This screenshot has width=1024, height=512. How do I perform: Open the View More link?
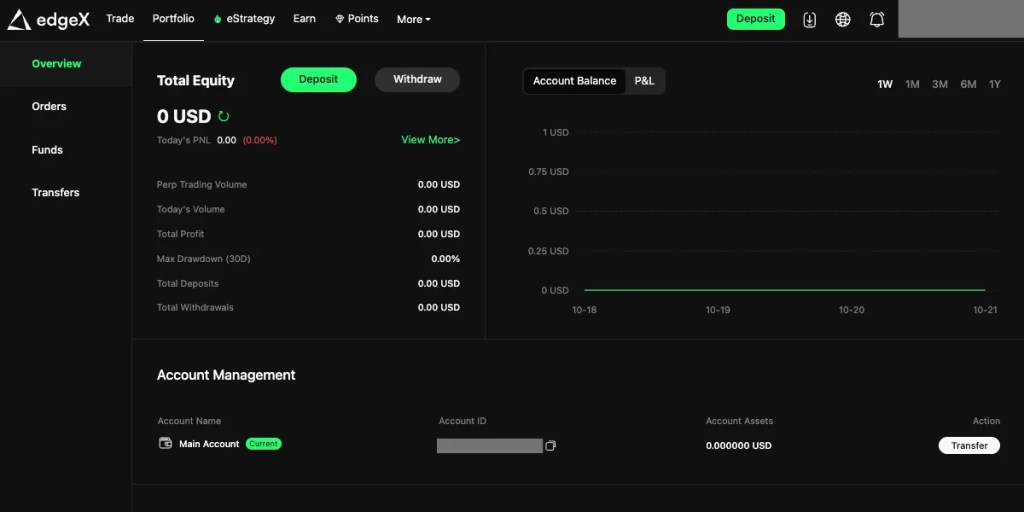coord(430,140)
